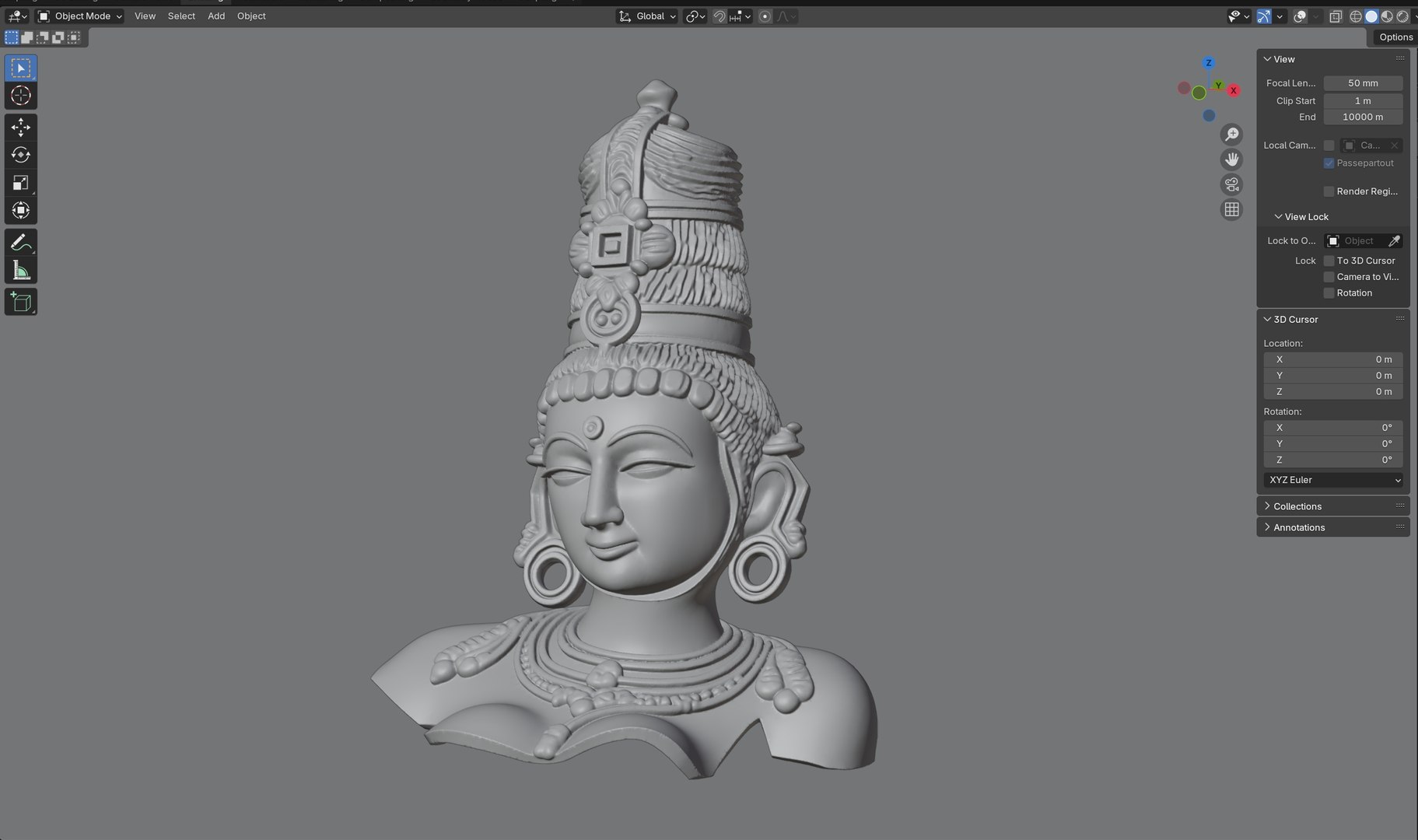The image size is (1418, 840).
Task: Toggle proportional editing button
Action: coord(765,16)
